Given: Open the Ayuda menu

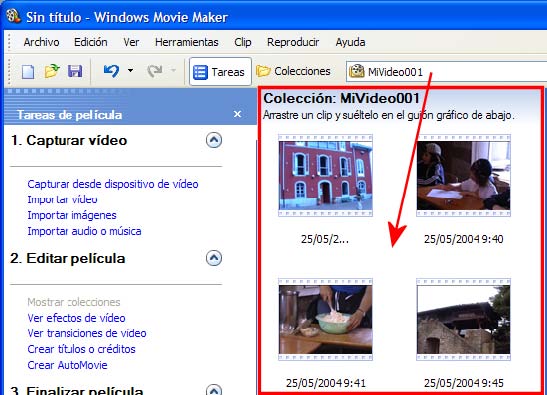Looking at the screenshot, I should tap(350, 42).
